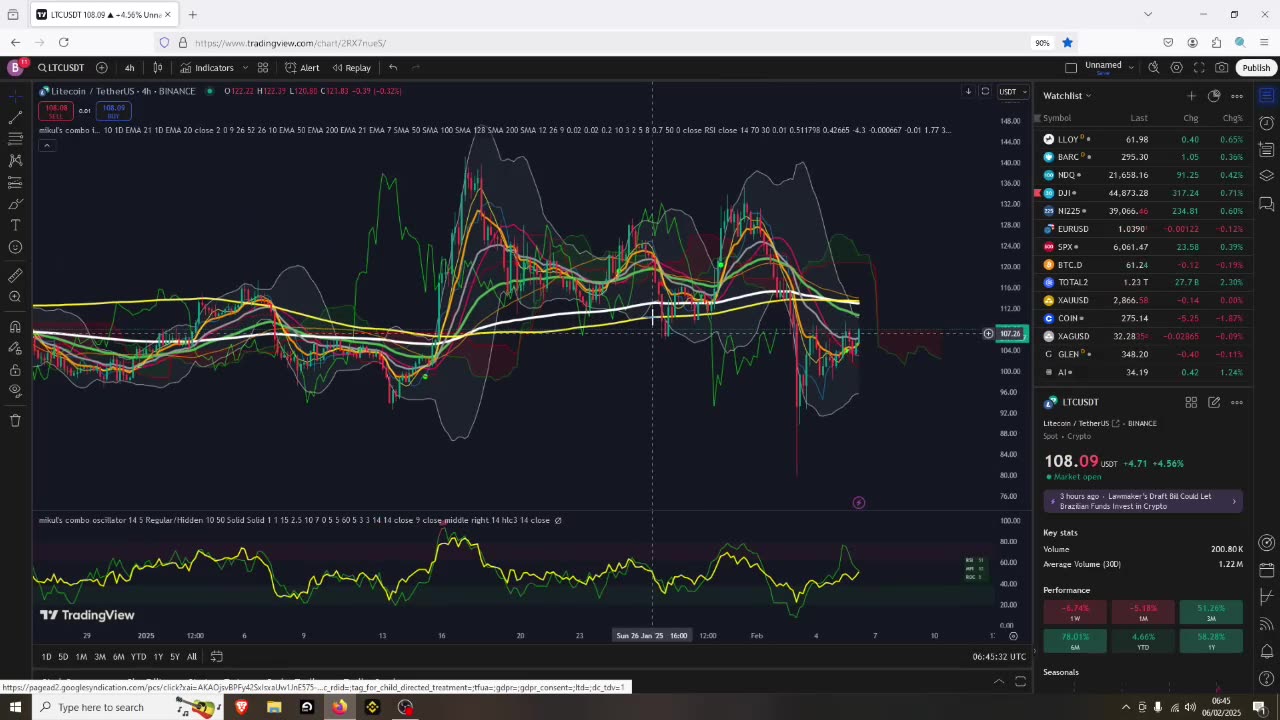This screenshot has height=720, width=1280.
Task: Open the Firefox icon in the taskbar
Action: pos(340,707)
